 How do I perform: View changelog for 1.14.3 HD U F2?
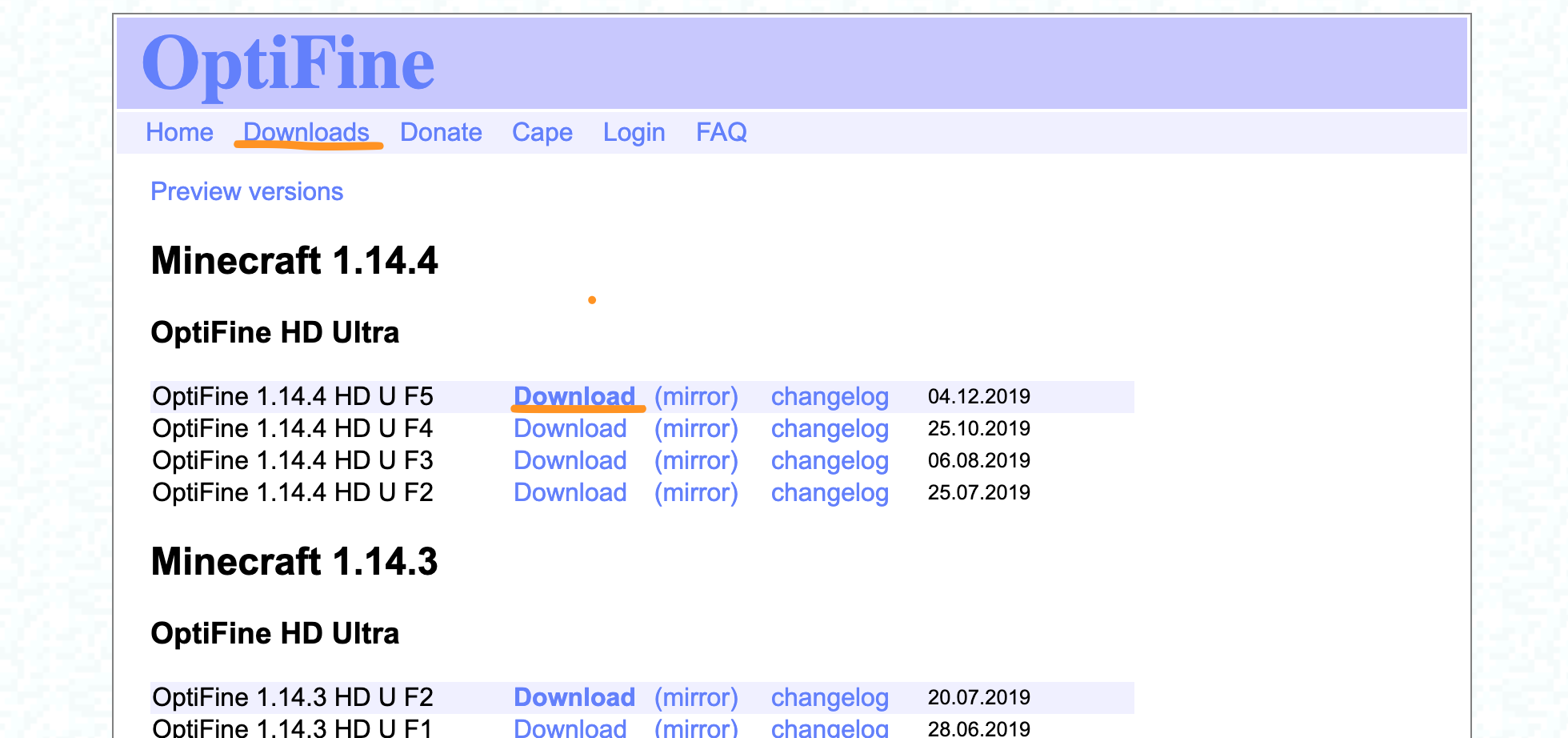pyautogui.click(x=830, y=698)
